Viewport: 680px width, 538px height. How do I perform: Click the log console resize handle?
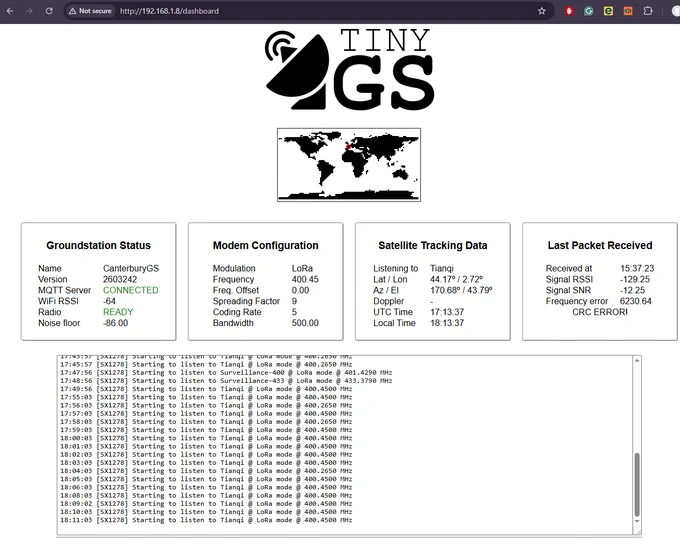[638, 531]
